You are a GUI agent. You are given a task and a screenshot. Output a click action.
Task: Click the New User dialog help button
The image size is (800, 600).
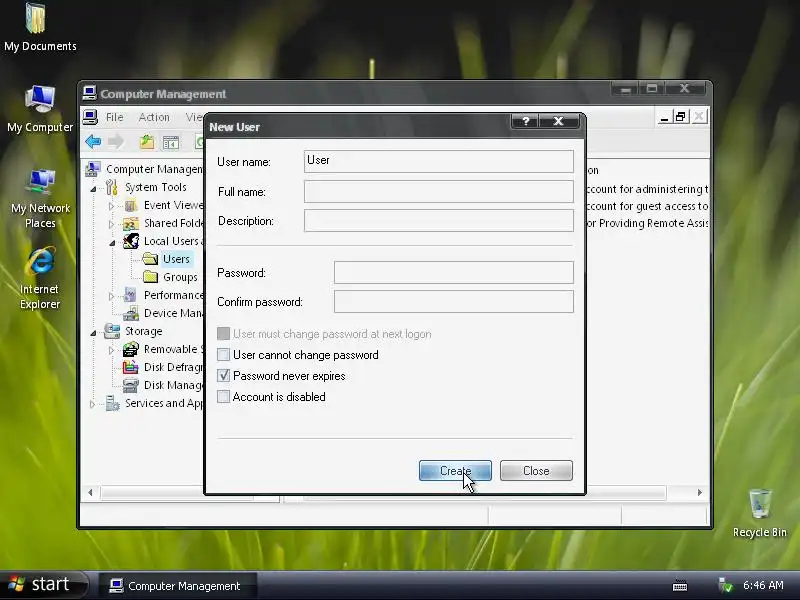coord(525,121)
